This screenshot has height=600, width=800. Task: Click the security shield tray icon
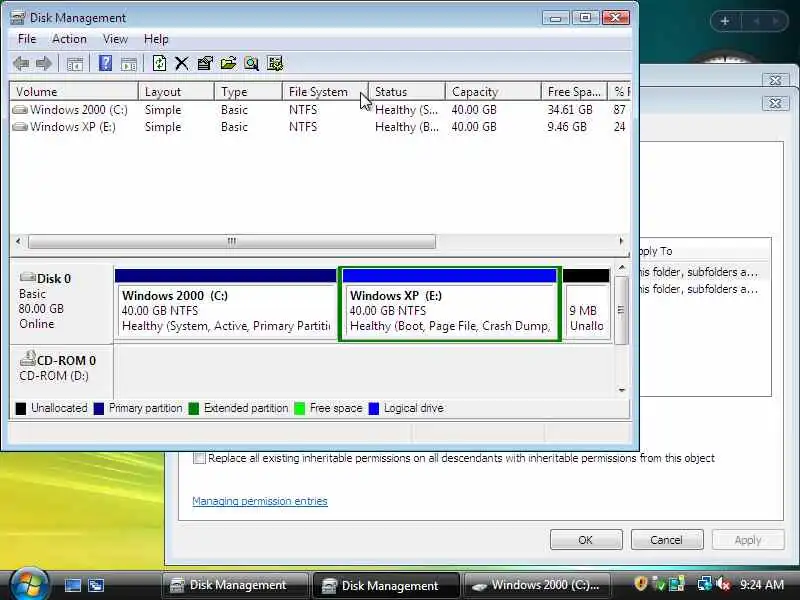pos(641,583)
